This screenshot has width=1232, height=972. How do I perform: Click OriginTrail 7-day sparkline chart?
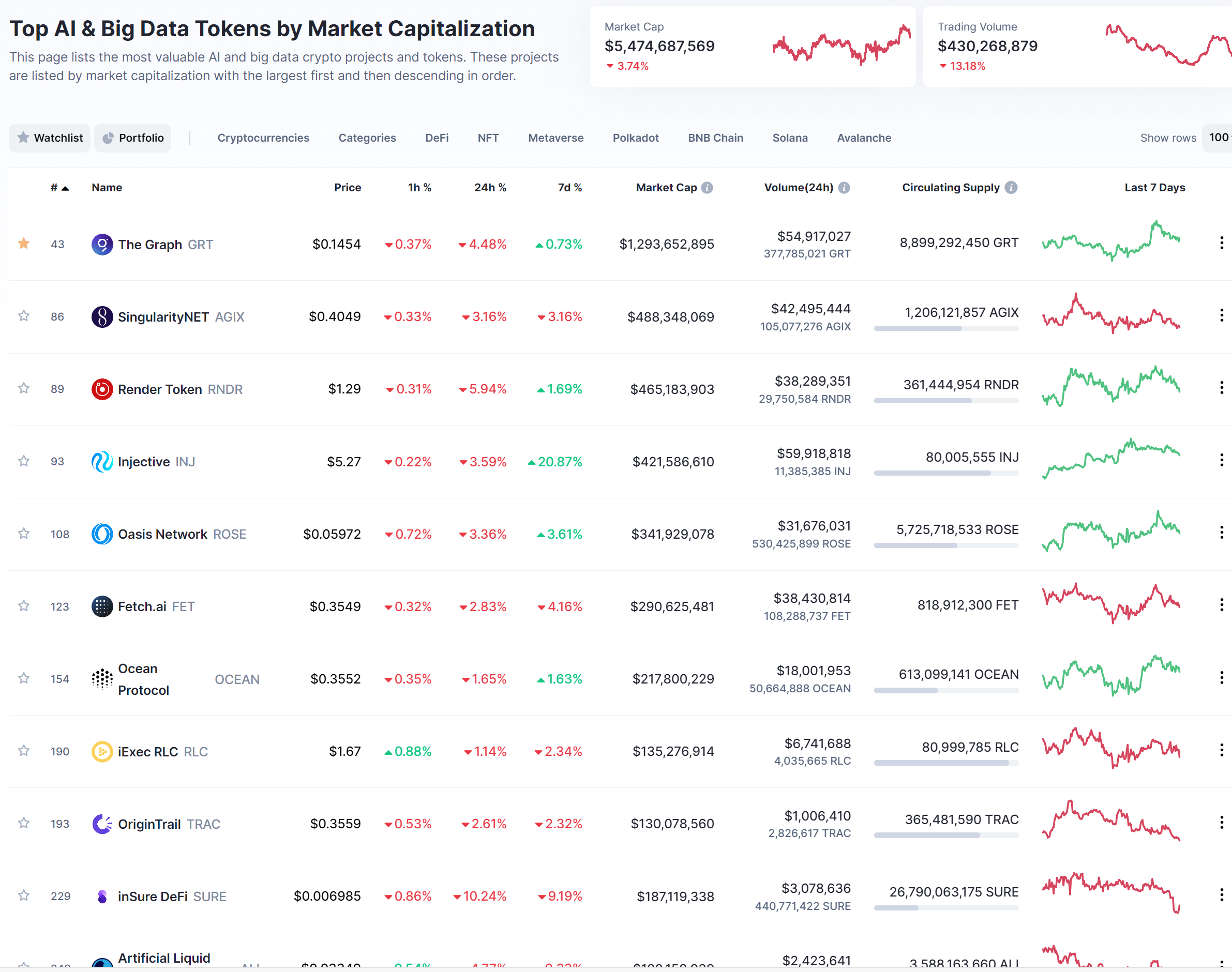(1111, 820)
